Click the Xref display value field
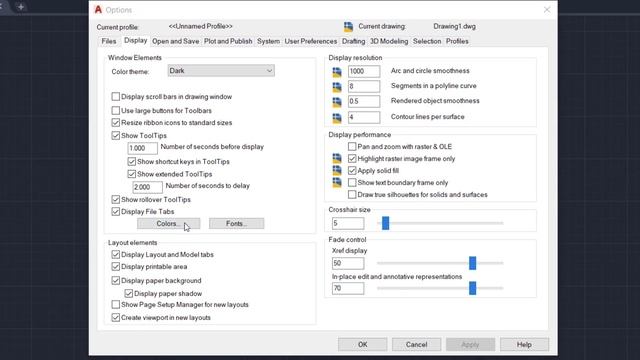 (348, 263)
